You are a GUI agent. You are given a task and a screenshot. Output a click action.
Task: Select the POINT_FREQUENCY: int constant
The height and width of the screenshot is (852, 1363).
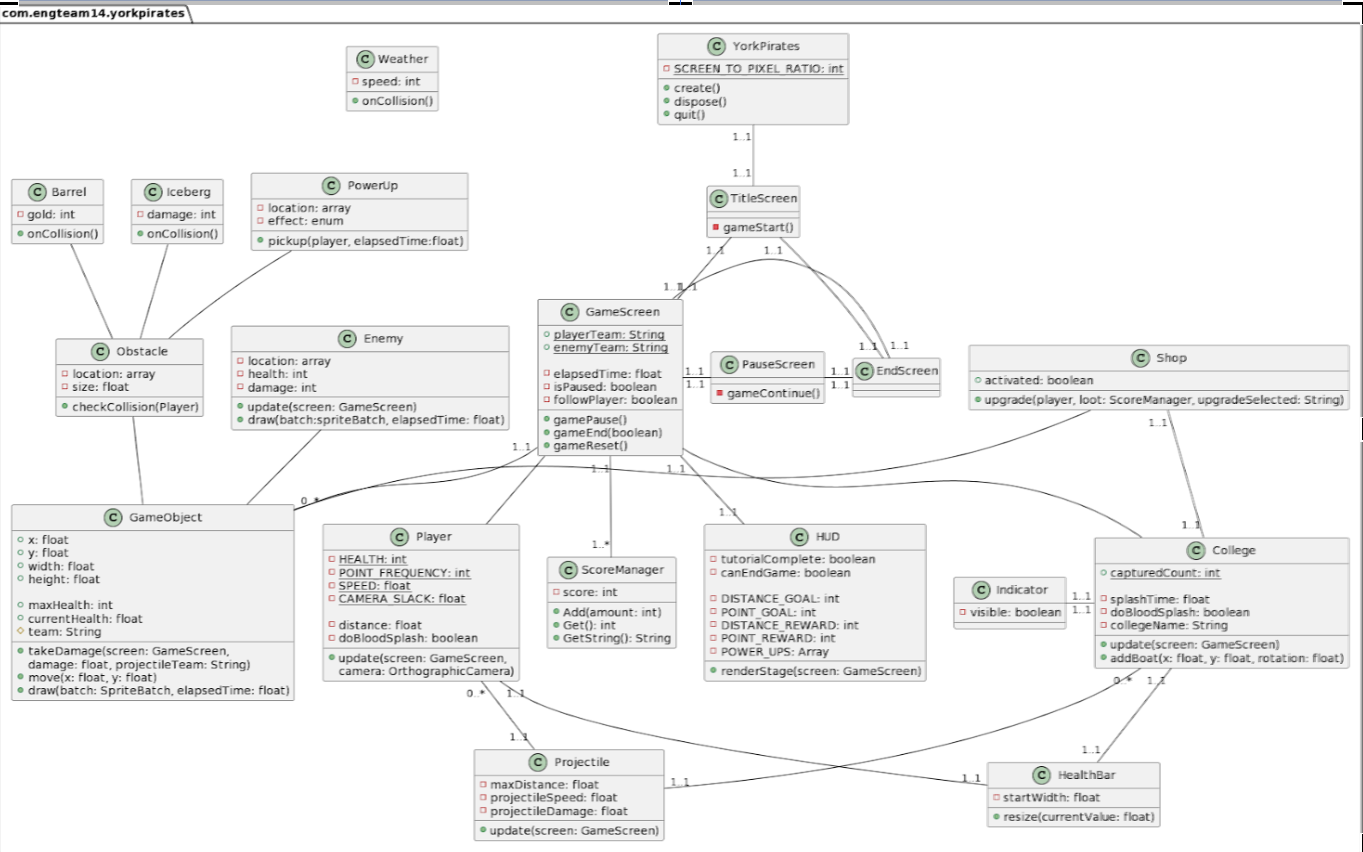click(x=404, y=572)
